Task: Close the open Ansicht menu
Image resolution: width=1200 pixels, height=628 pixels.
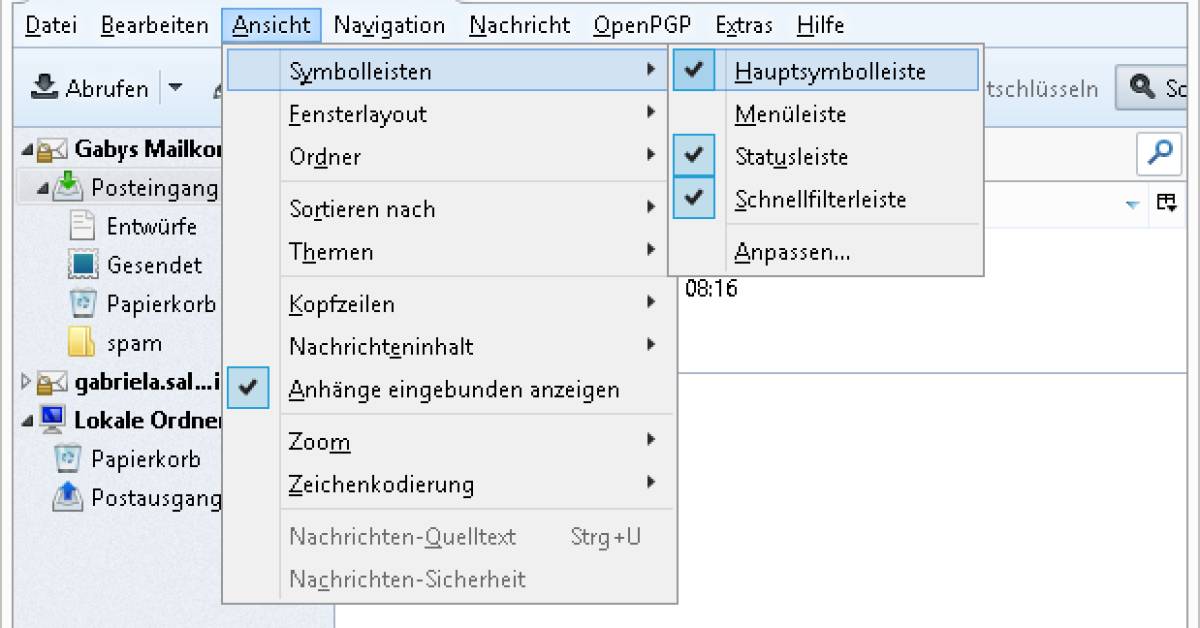Action: [x=272, y=25]
